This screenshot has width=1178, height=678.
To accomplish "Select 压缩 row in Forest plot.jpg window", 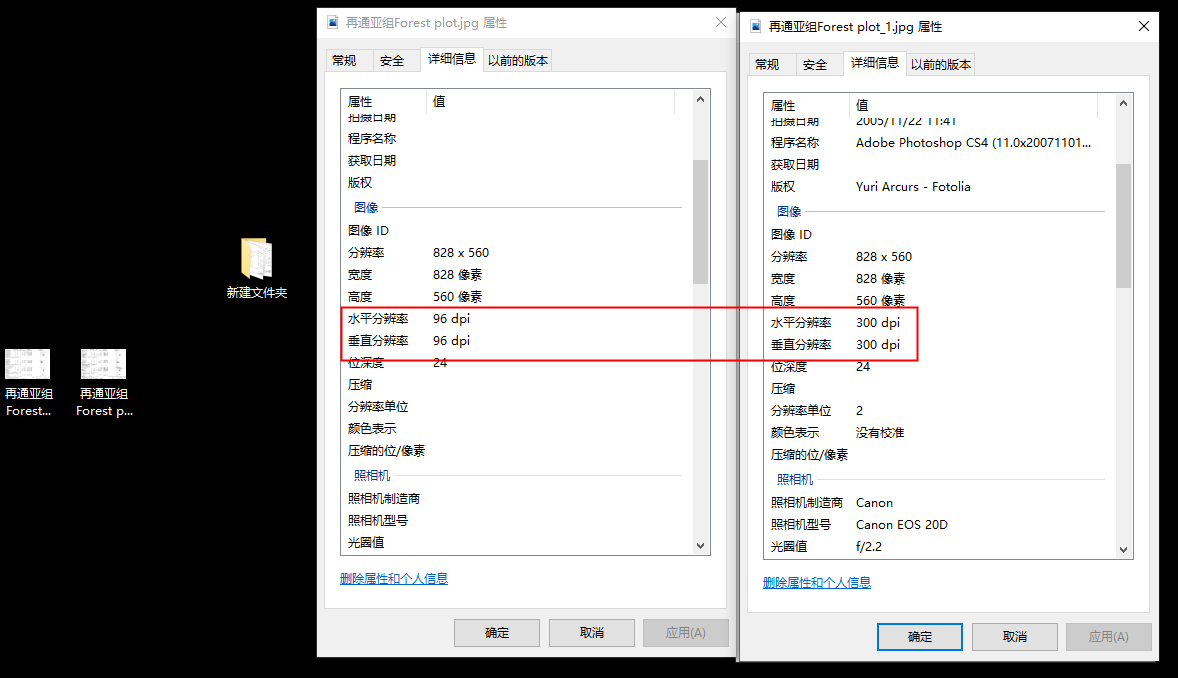I will point(517,385).
